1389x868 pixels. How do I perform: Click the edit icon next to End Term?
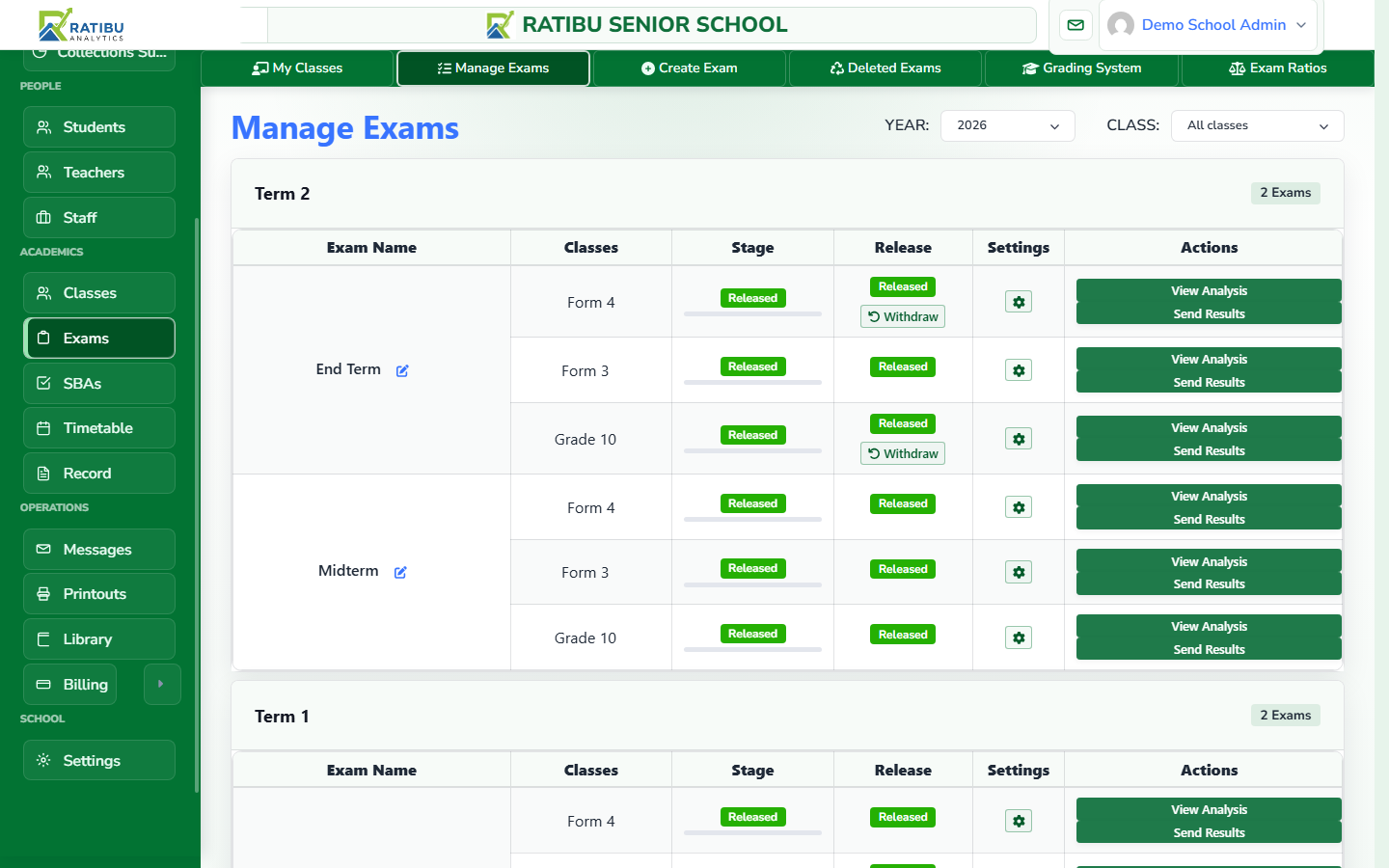coord(402,370)
